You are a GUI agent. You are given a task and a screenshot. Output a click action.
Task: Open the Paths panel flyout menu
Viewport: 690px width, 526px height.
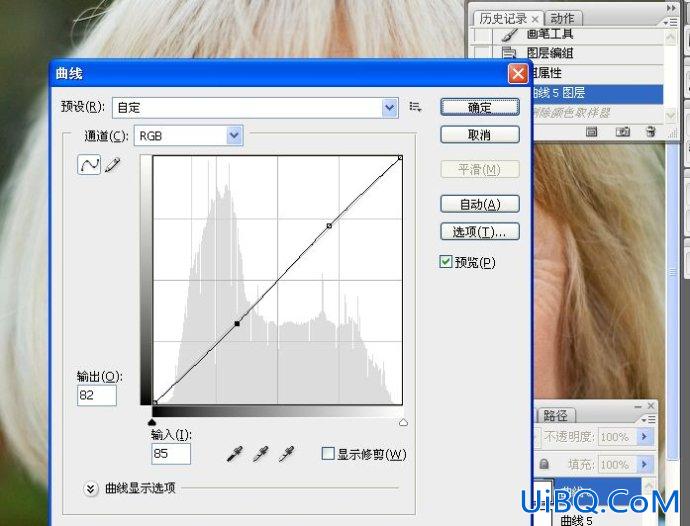(649, 419)
